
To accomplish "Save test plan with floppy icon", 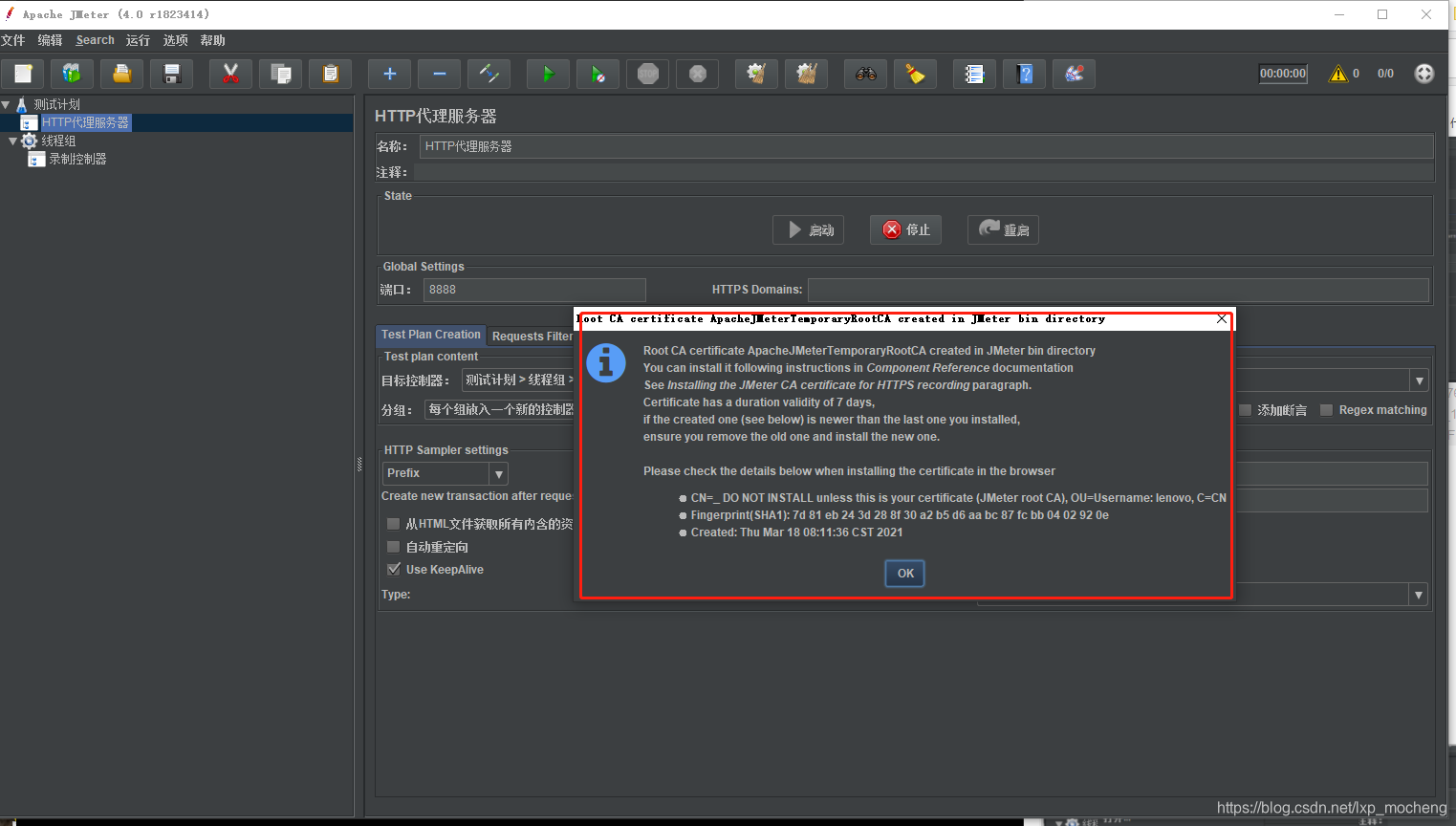I will [171, 74].
